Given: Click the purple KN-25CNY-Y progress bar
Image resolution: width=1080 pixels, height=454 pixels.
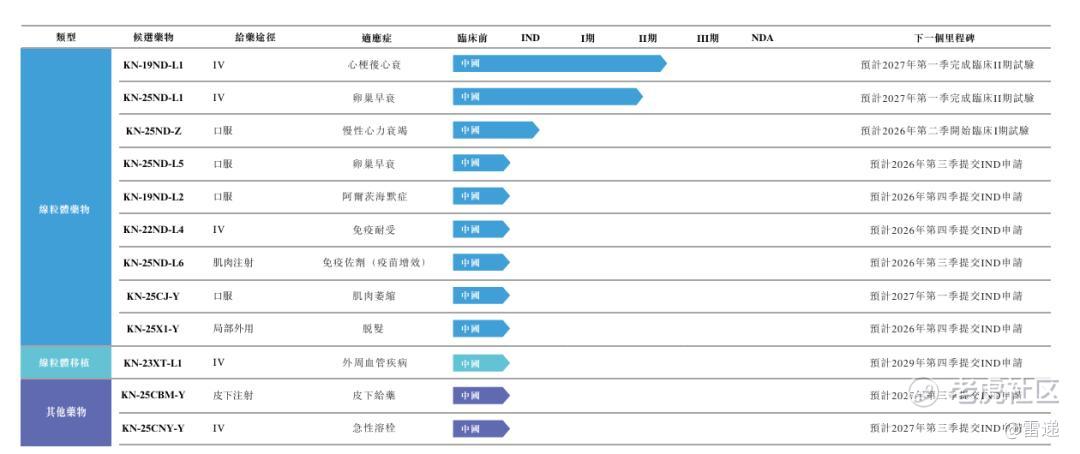Looking at the screenshot, I should click(x=481, y=428).
